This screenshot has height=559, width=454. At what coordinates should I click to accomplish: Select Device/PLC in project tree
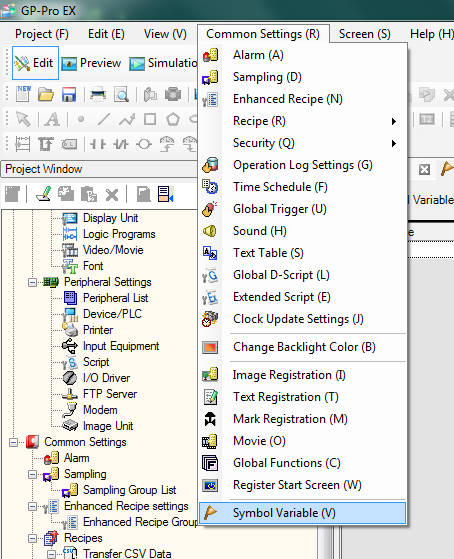[x=112, y=314]
